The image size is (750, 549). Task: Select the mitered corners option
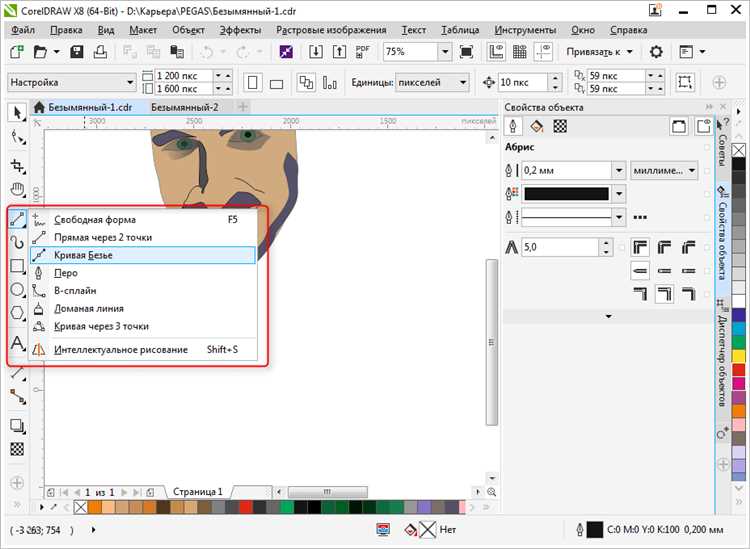pos(640,247)
